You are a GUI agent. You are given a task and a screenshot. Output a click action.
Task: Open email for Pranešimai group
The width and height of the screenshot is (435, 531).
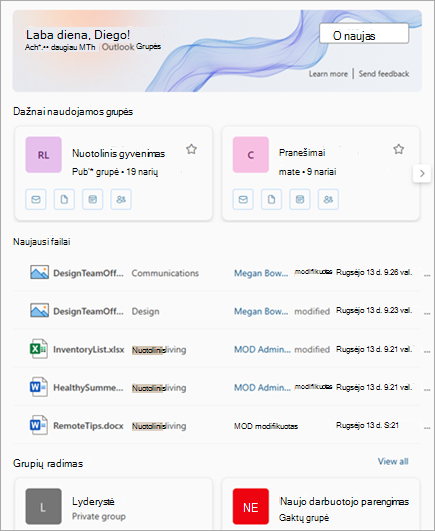click(x=243, y=199)
